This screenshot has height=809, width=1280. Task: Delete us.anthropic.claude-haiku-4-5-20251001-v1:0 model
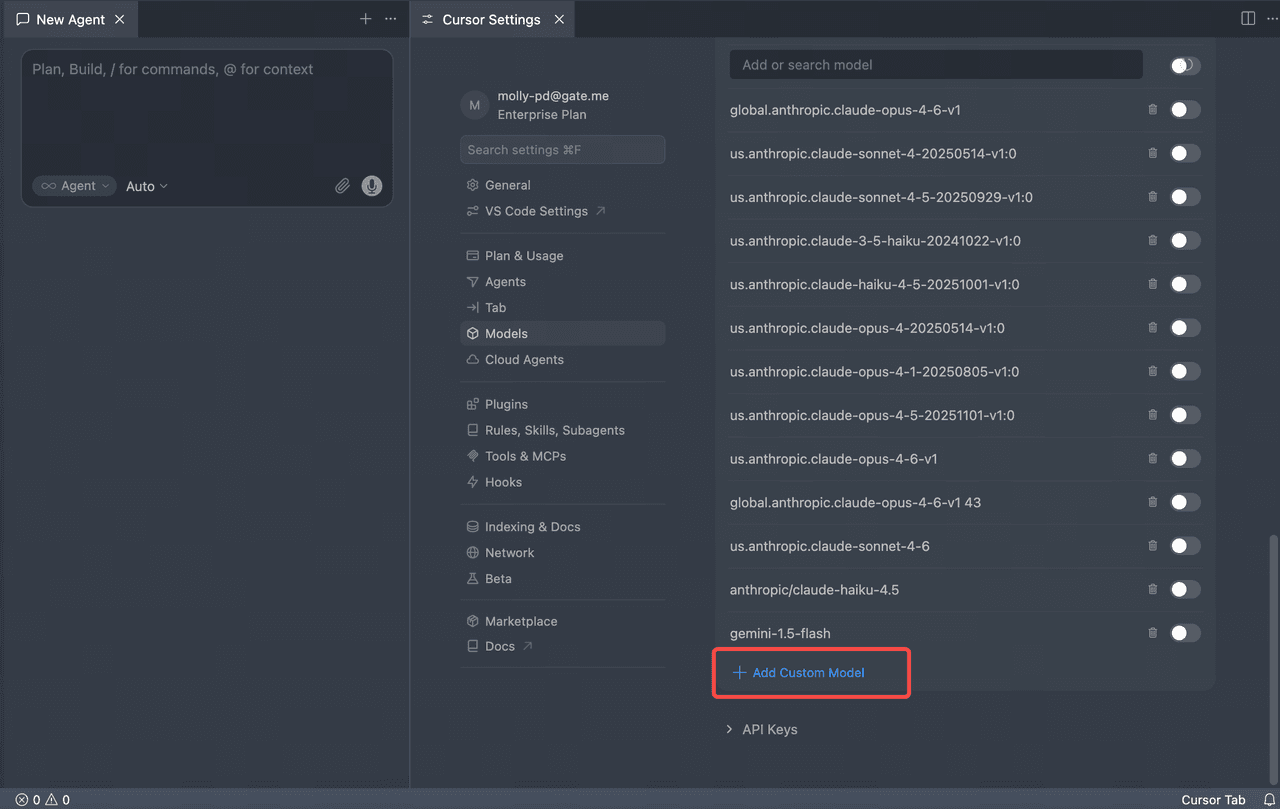click(1152, 284)
